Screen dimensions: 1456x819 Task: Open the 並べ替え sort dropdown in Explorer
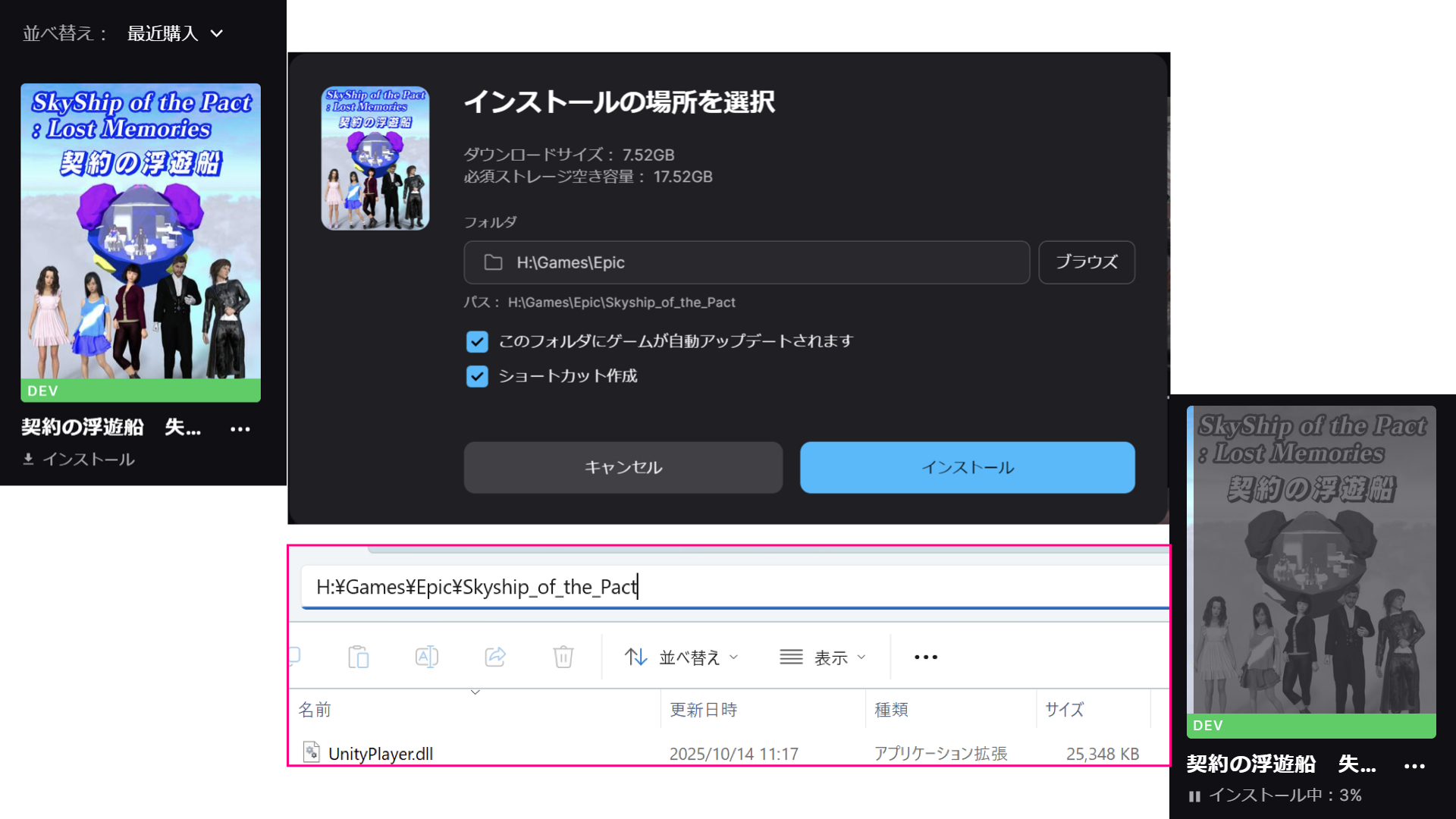coord(681,657)
